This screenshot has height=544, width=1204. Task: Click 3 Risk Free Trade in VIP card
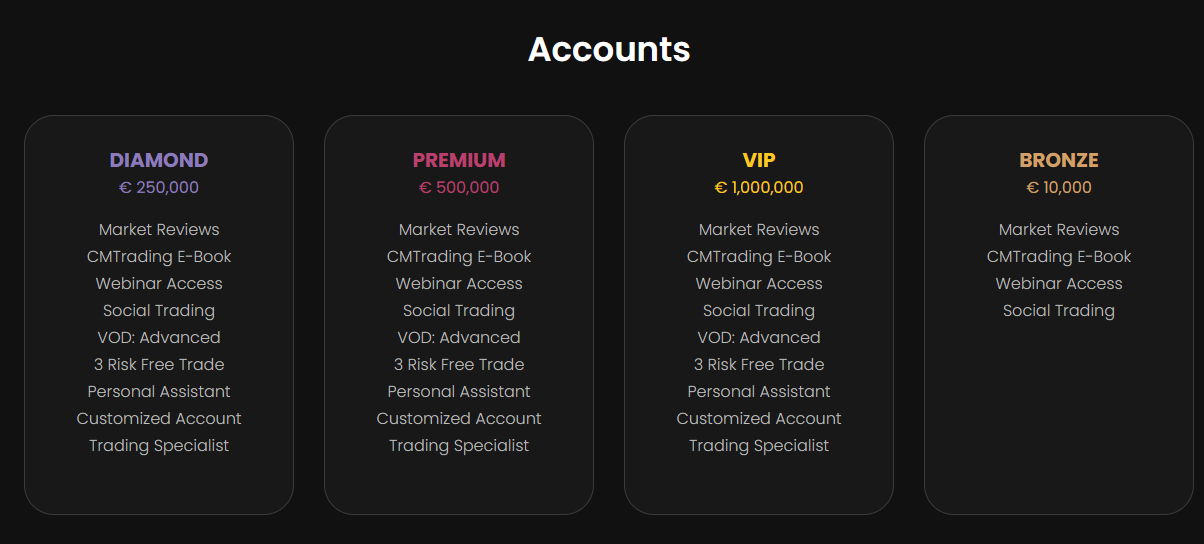click(x=759, y=364)
